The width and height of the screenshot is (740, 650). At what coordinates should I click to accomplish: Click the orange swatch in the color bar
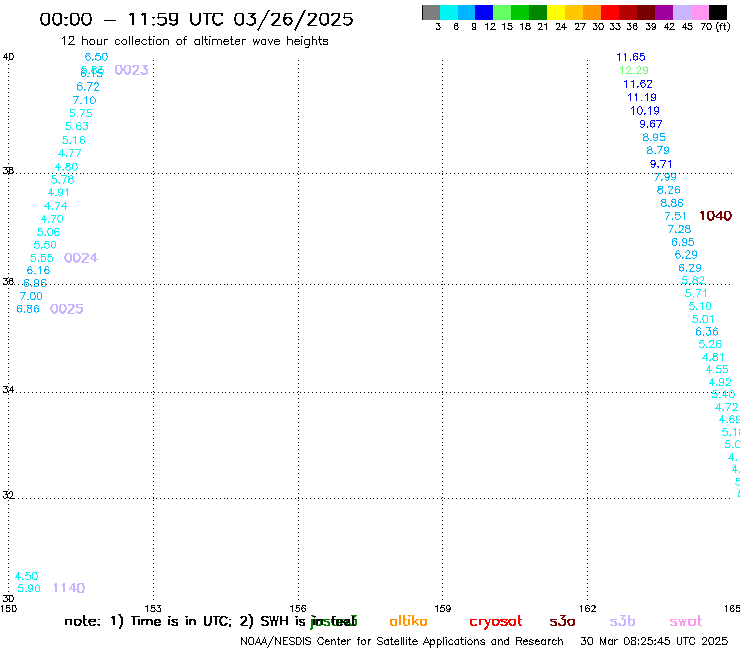592,12
